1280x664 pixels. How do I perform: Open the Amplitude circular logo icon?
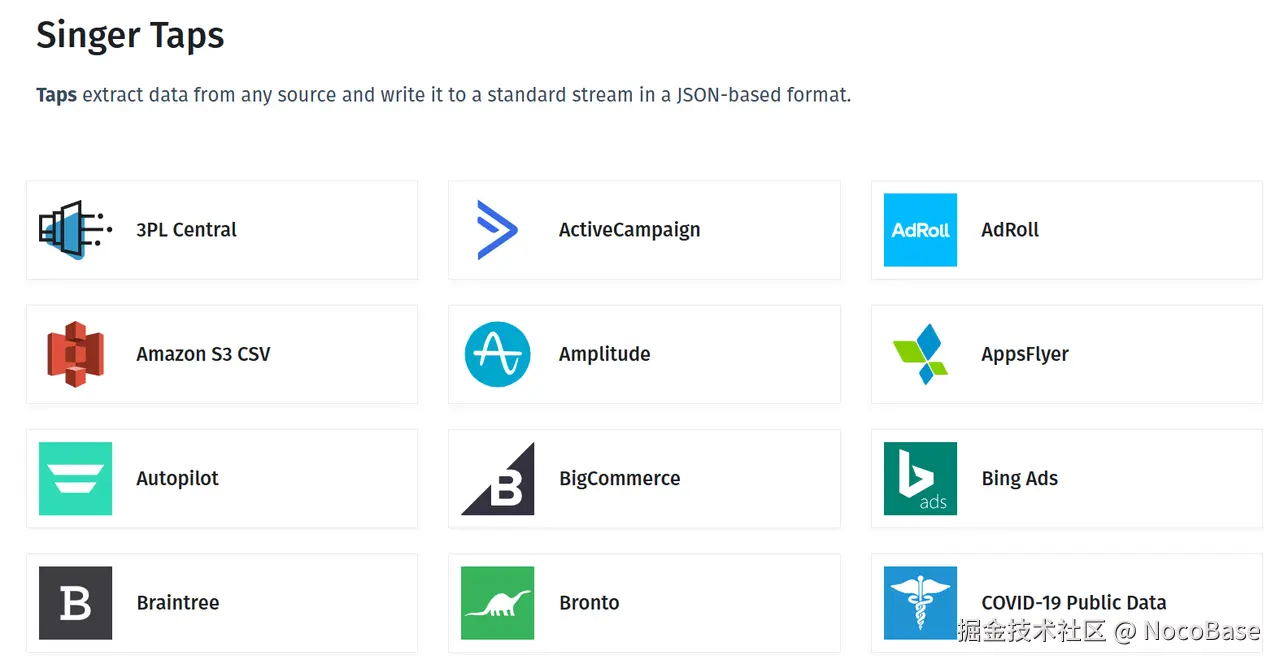point(497,354)
